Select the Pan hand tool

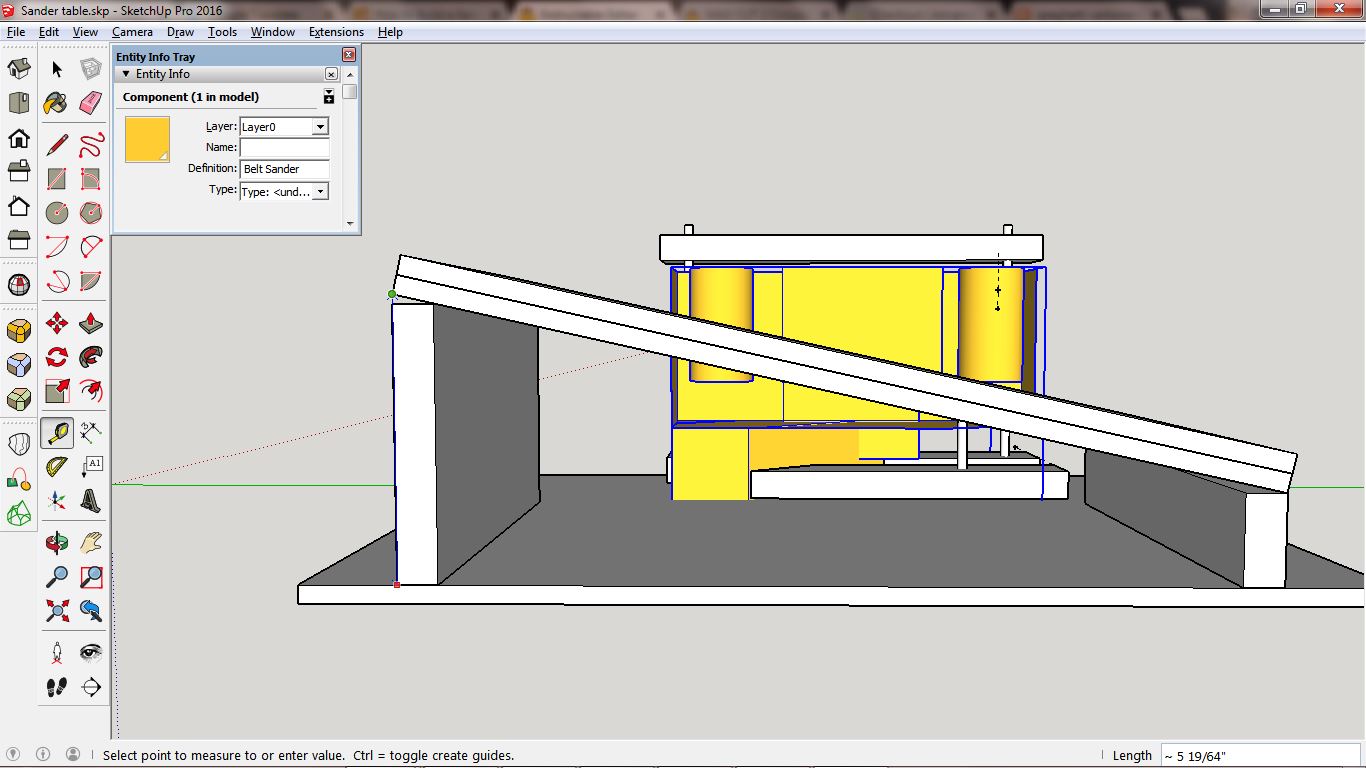pyautogui.click(x=91, y=543)
